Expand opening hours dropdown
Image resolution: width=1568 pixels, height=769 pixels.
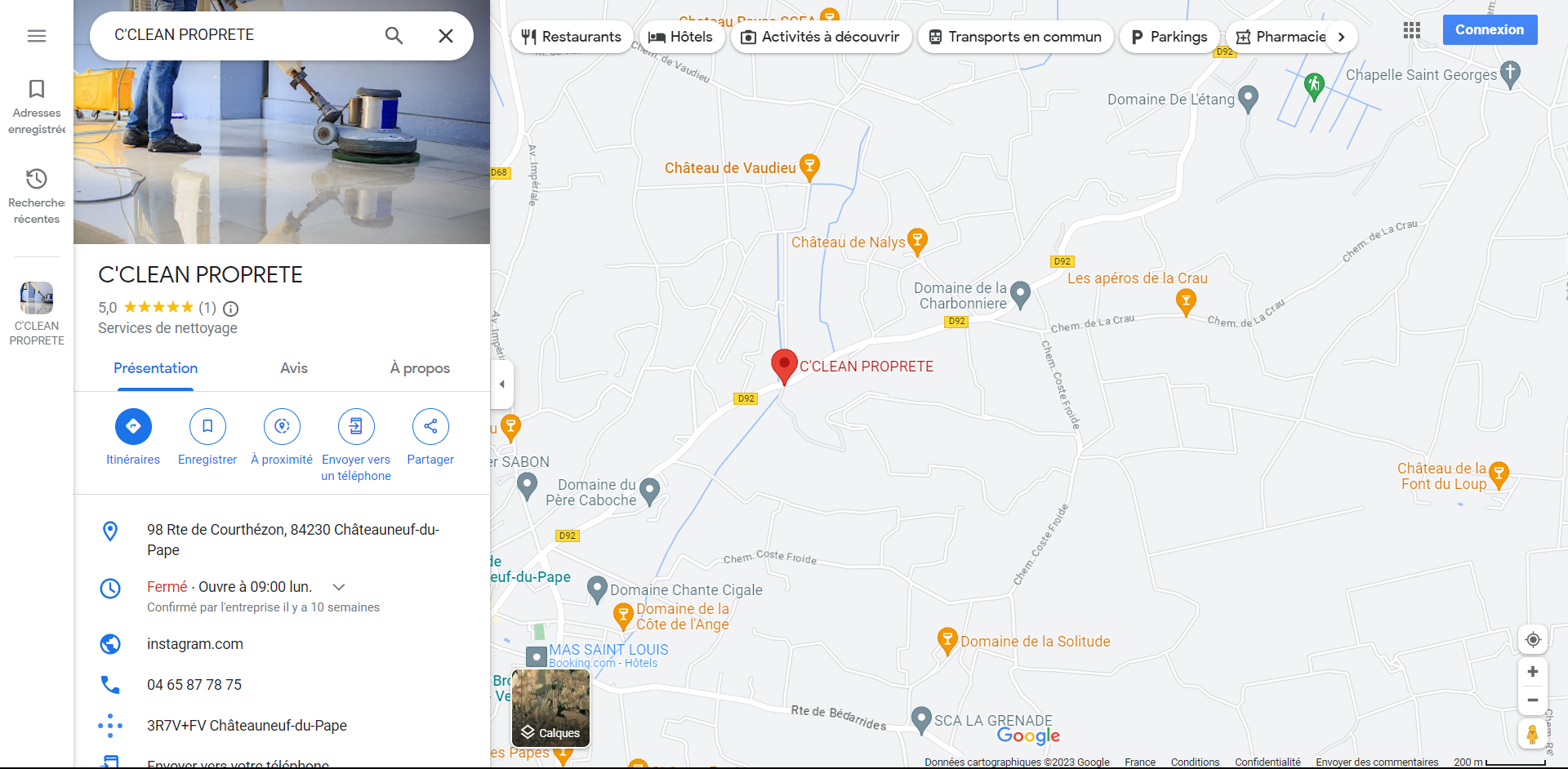[x=339, y=587]
